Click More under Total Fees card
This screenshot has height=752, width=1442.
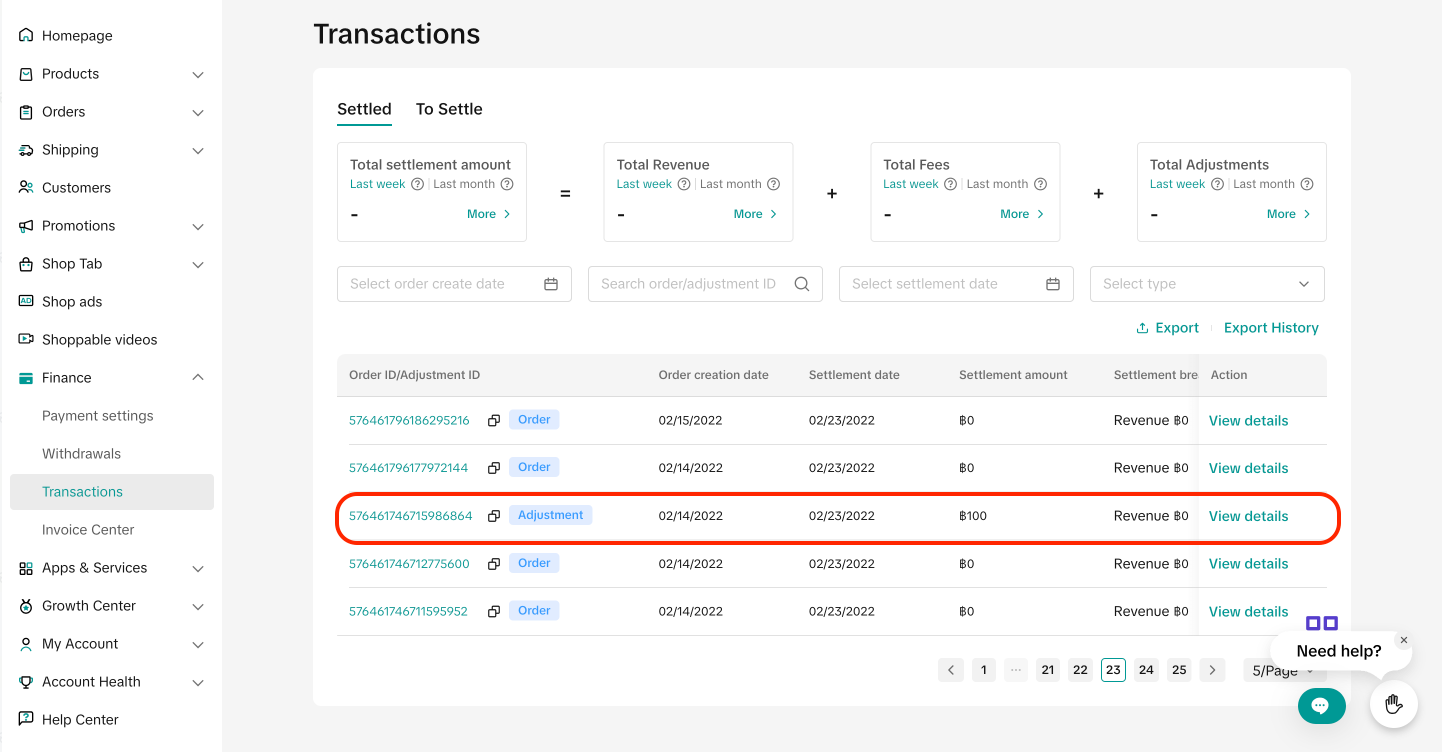(x=1022, y=214)
